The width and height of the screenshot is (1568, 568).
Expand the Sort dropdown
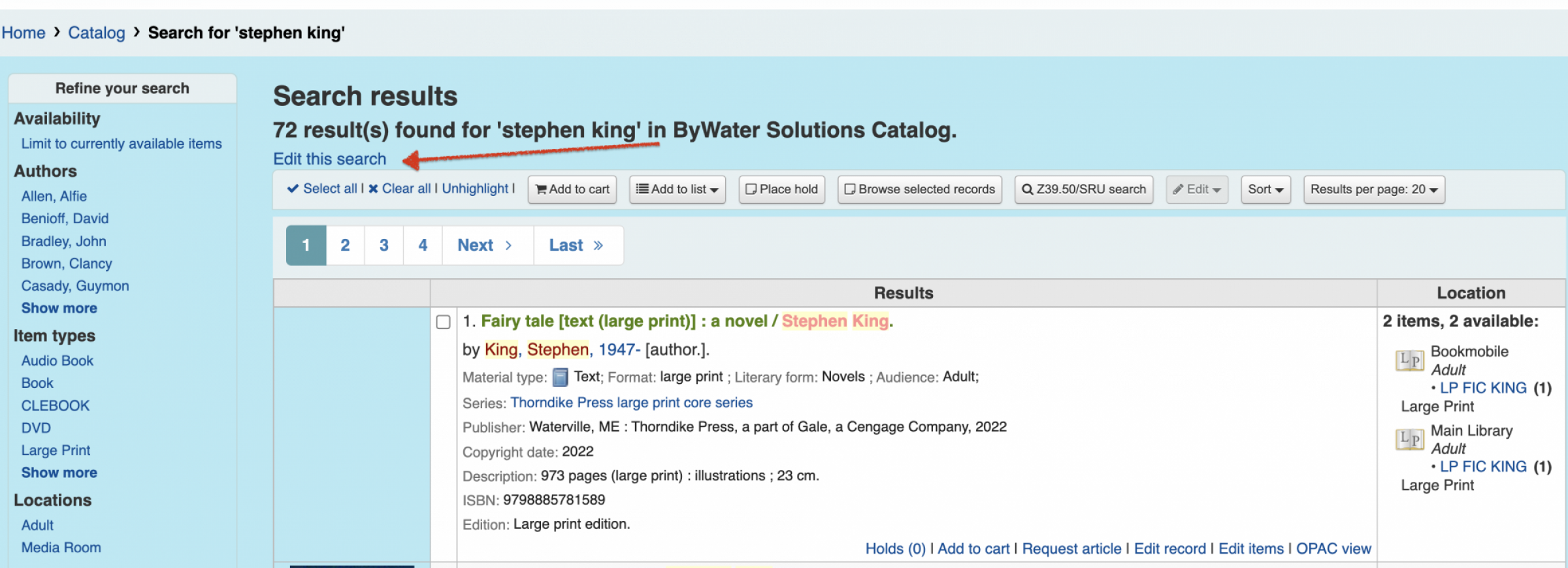pyautogui.click(x=1266, y=189)
